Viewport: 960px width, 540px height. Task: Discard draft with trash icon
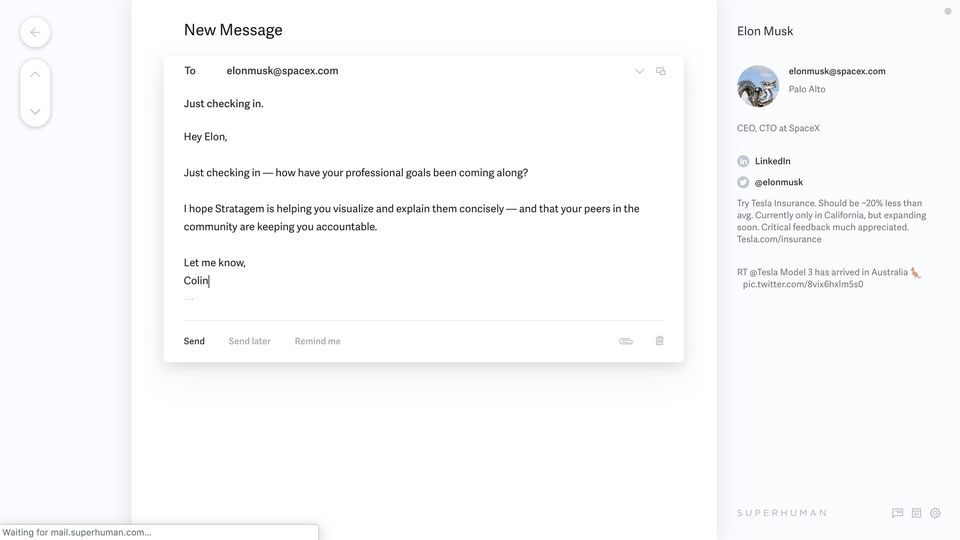point(659,341)
